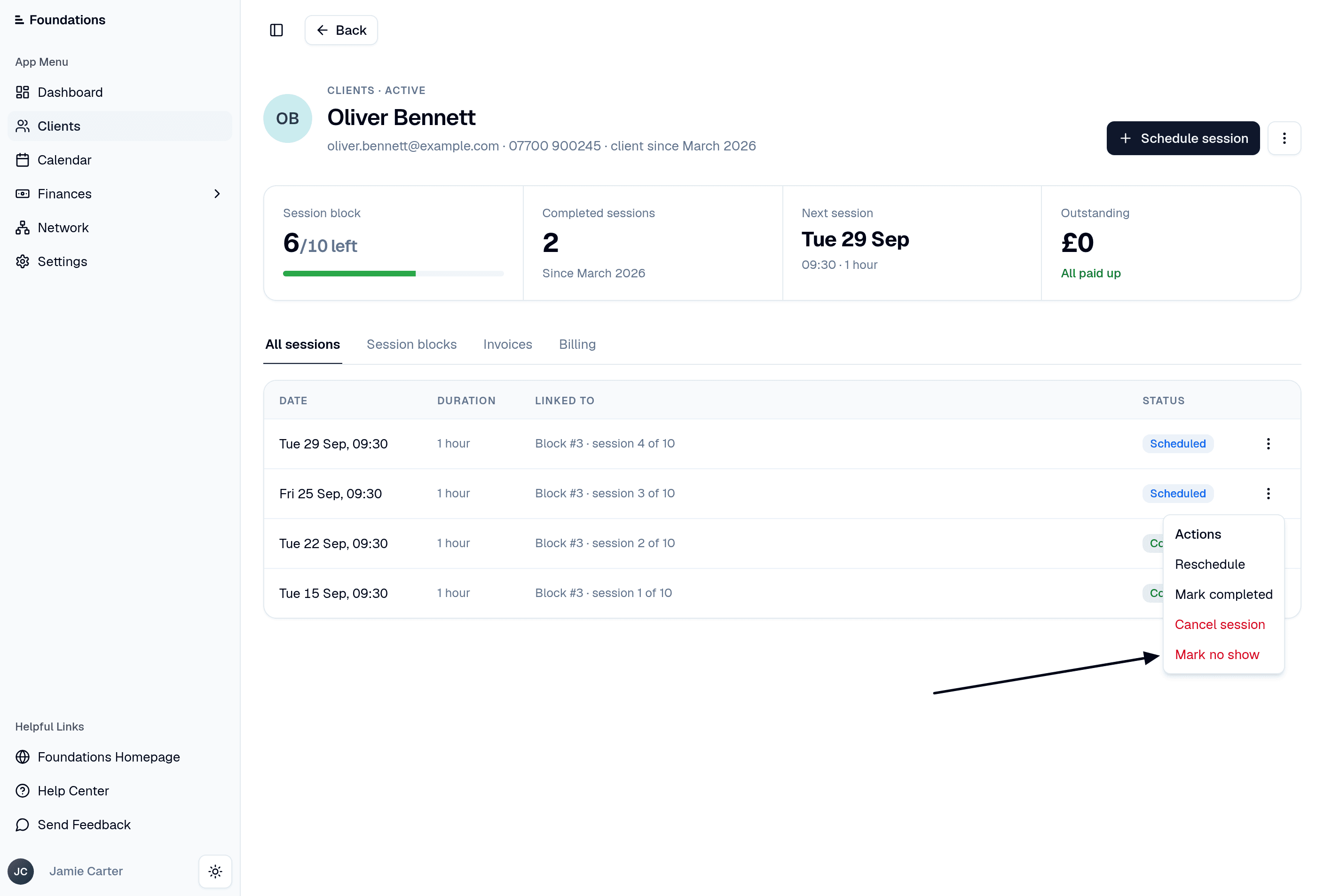Switch to the Session blocks tab

(x=411, y=344)
